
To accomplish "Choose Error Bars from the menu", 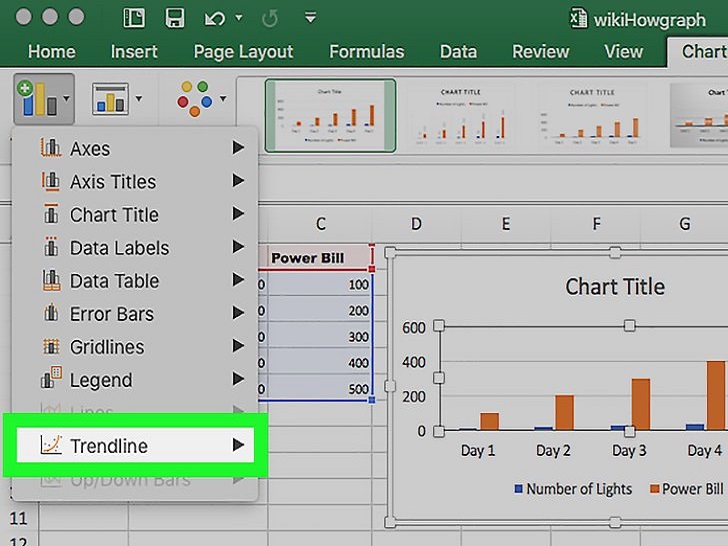I will point(134,314).
